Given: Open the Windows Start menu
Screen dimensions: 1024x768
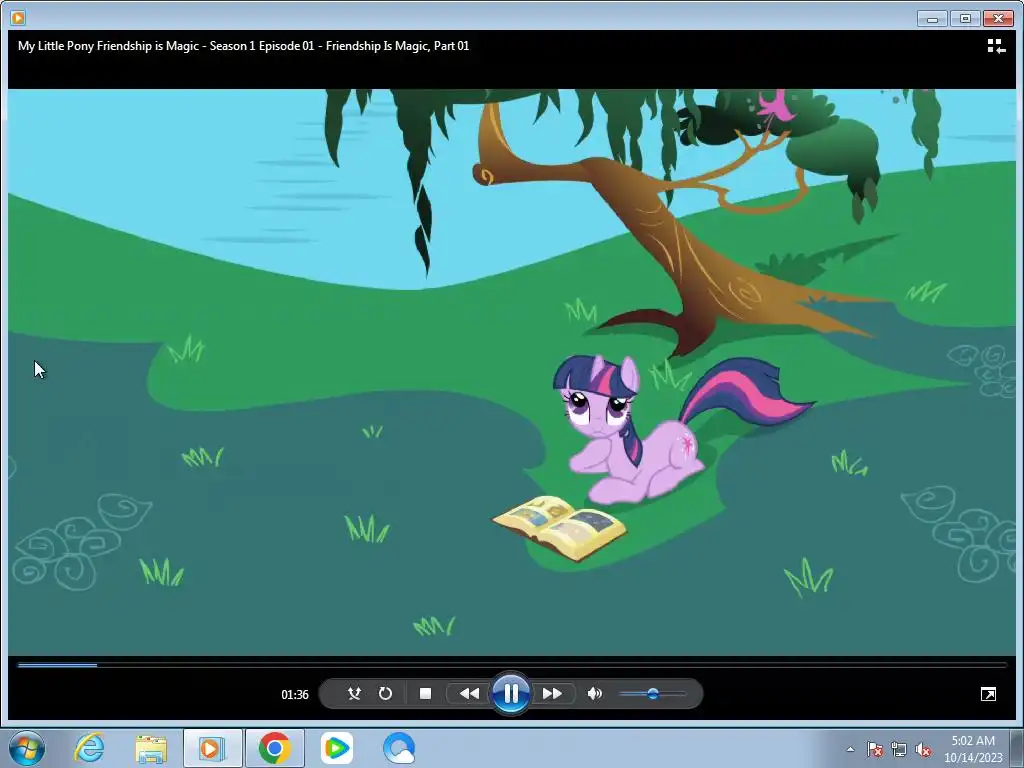Looking at the screenshot, I should (27, 748).
